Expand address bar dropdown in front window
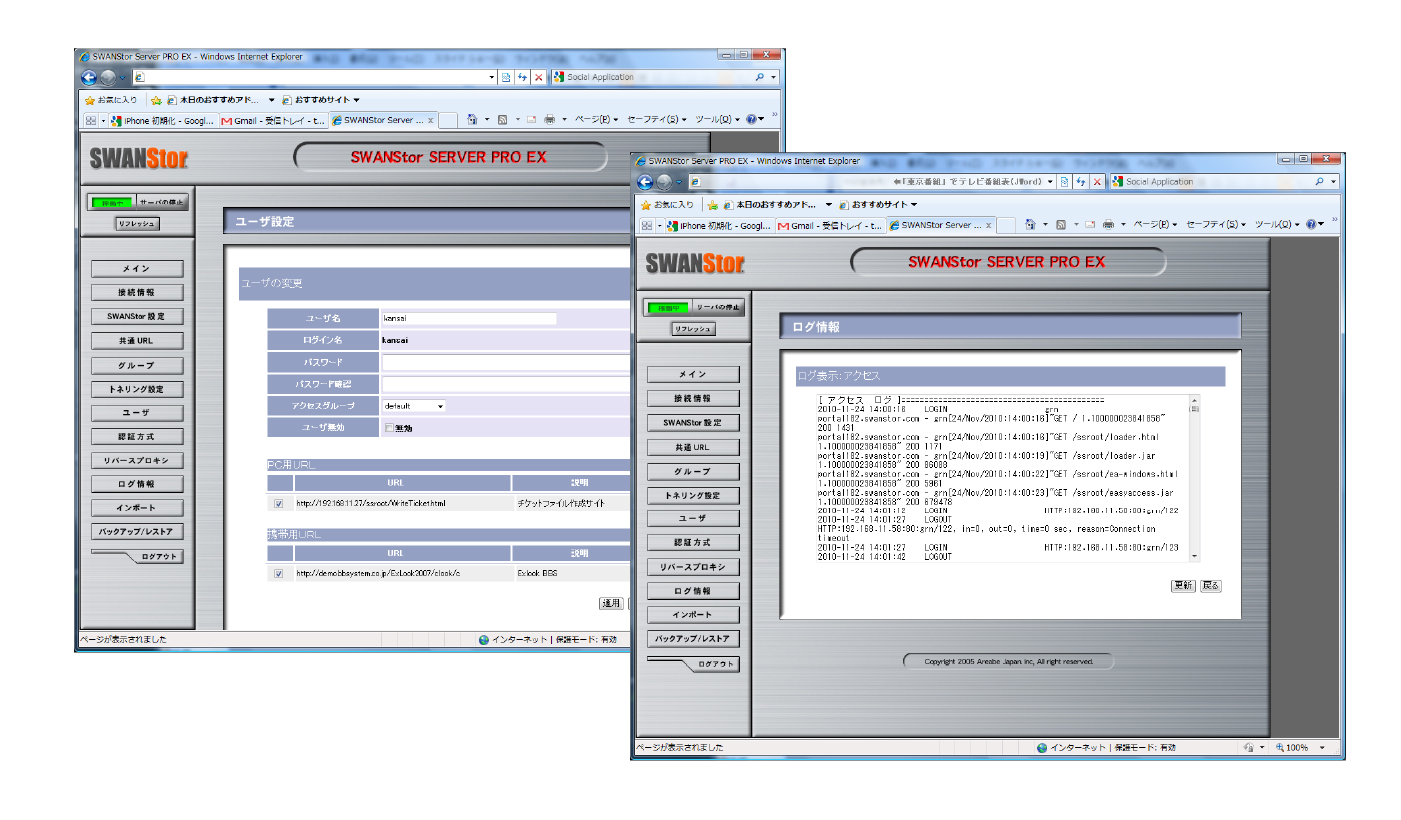Screen dimensions: 1401x820 click(x=1050, y=182)
